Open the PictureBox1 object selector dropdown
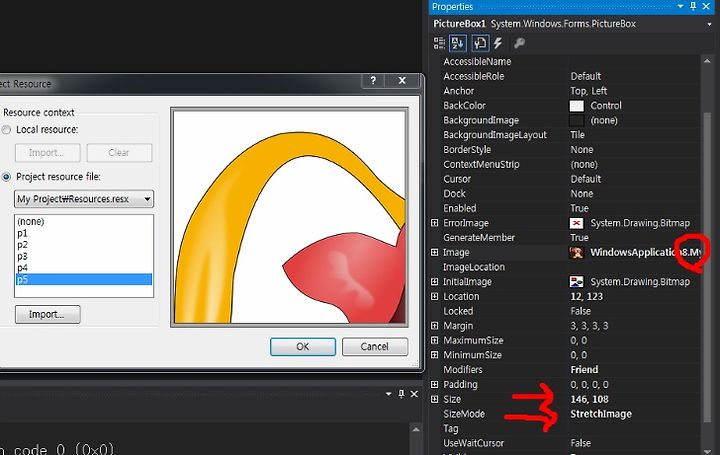This screenshot has width=720, height=455. coord(710,24)
